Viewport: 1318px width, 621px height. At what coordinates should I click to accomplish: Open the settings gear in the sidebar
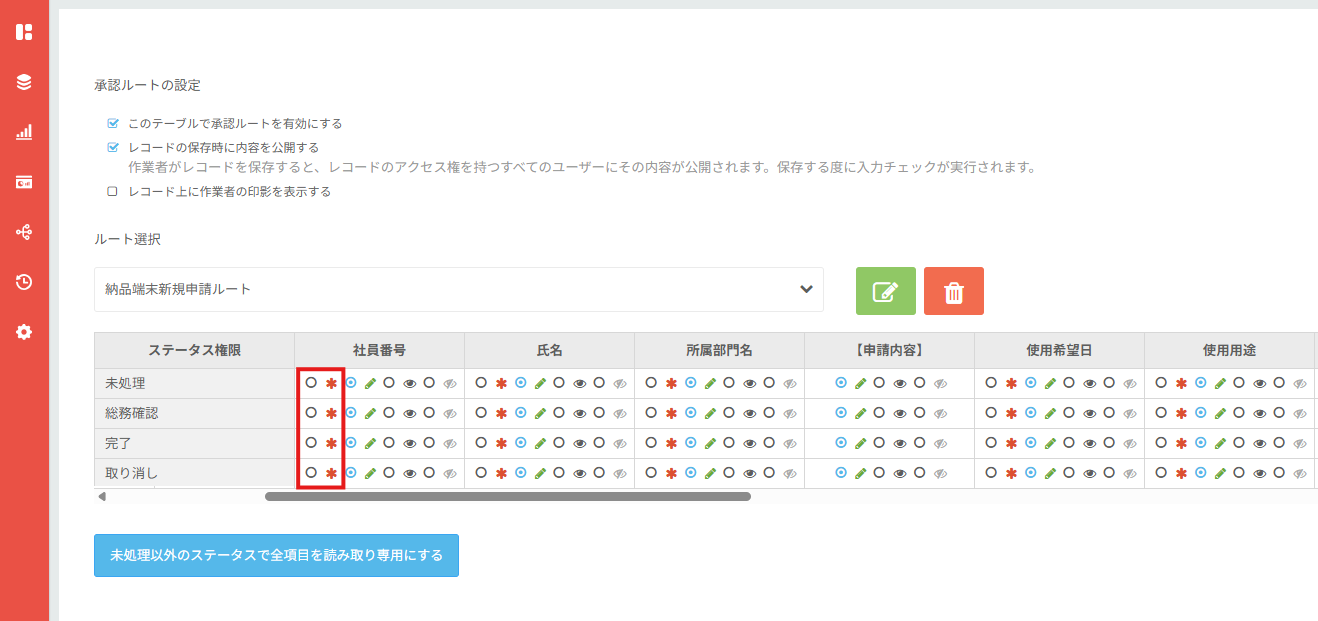click(x=24, y=332)
